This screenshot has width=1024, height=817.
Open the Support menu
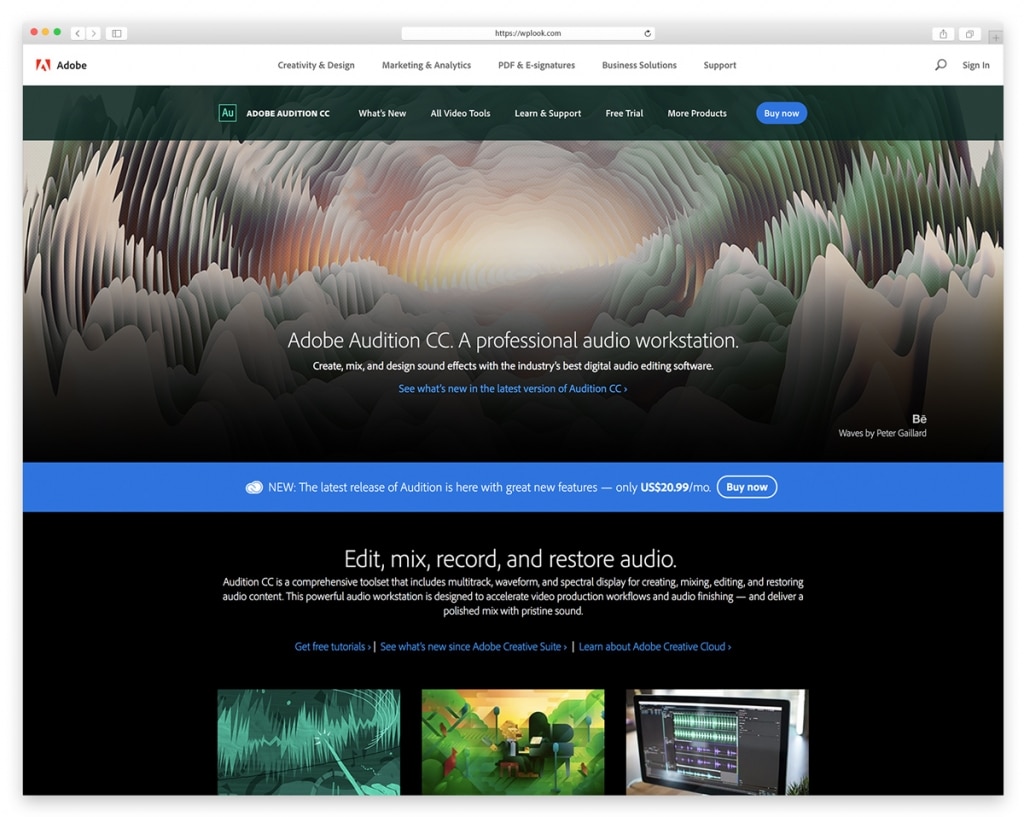pos(720,65)
